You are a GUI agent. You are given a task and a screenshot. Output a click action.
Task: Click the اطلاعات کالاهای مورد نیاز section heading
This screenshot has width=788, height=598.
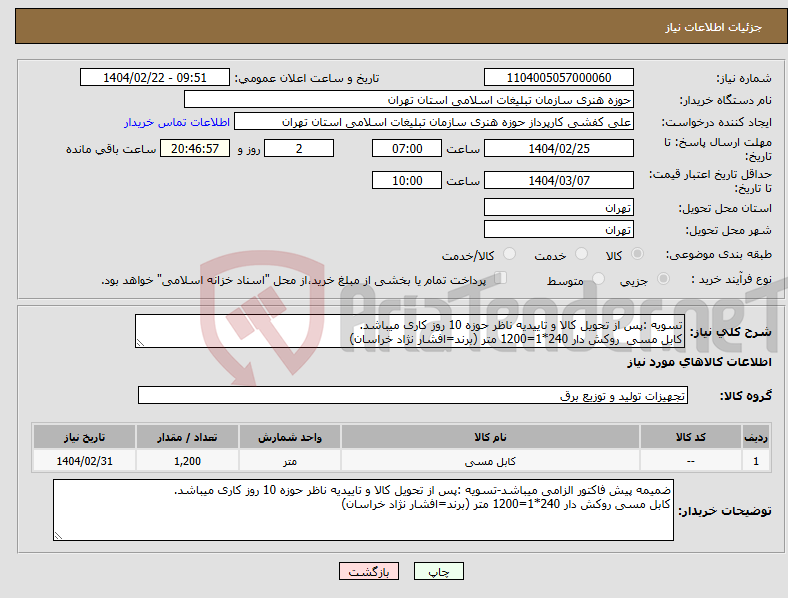(x=699, y=362)
